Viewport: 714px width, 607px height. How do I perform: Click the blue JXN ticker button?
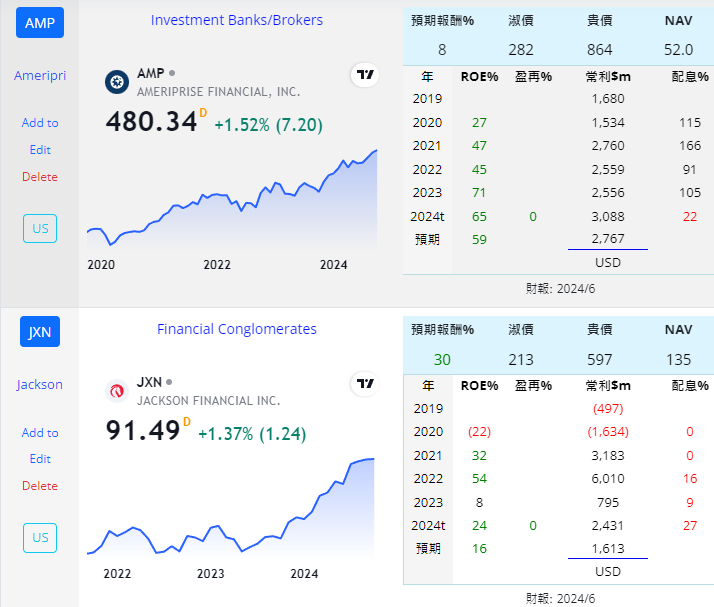[40, 332]
